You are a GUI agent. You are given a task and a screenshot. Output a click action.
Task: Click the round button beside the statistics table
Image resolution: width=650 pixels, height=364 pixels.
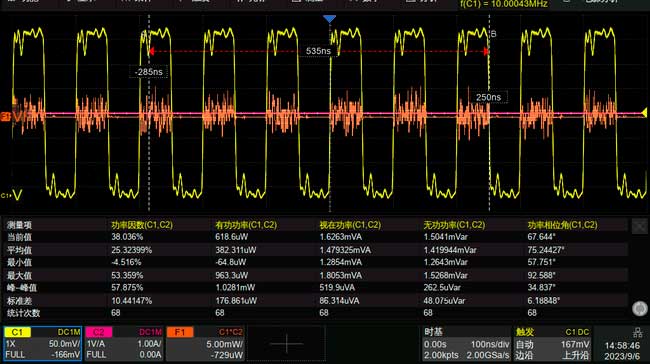click(639, 308)
